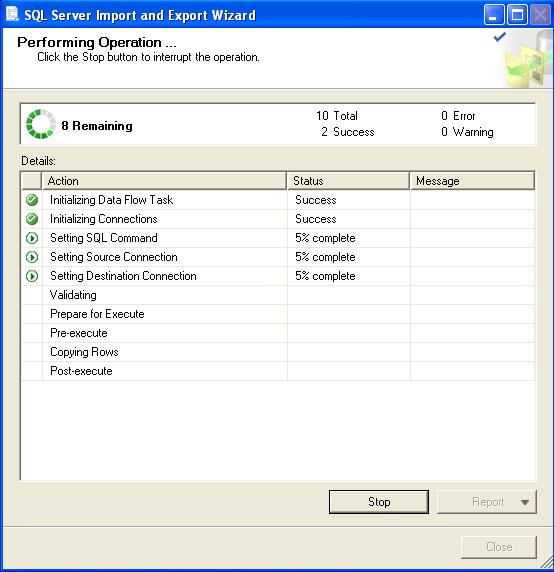Click the 8 Remaining label
The width and height of the screenshot is (554, 572).
tap(97, 126)
